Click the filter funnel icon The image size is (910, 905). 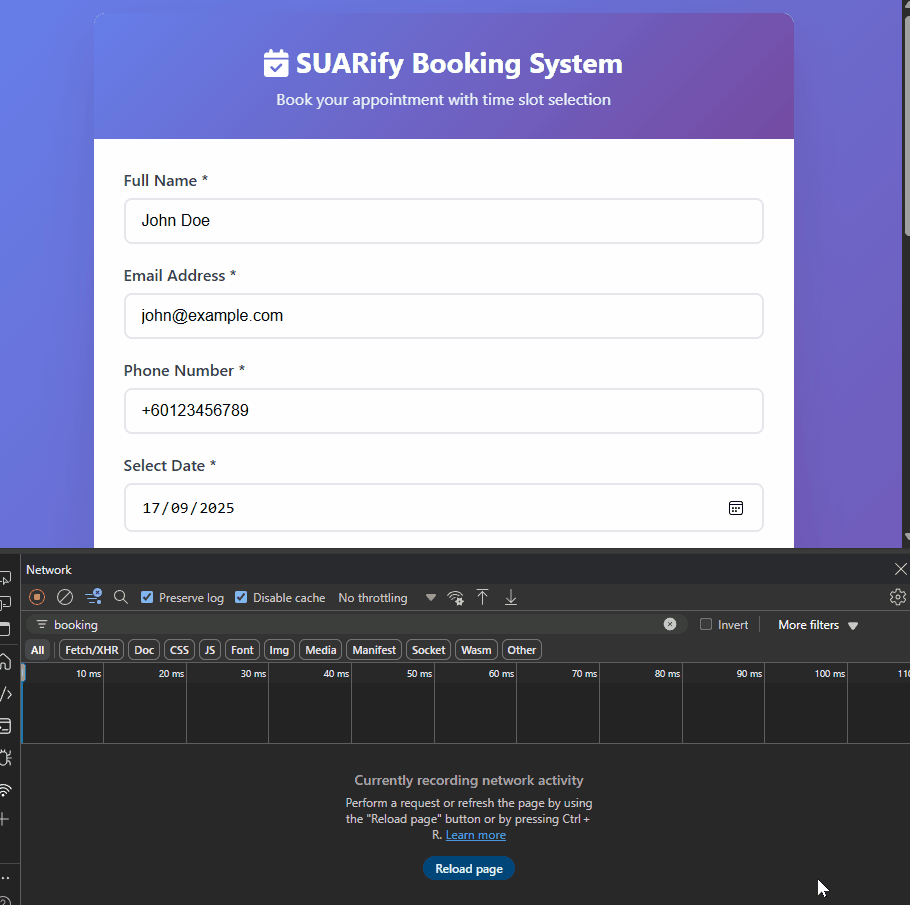pyautogui.click(x=42, y=625)
